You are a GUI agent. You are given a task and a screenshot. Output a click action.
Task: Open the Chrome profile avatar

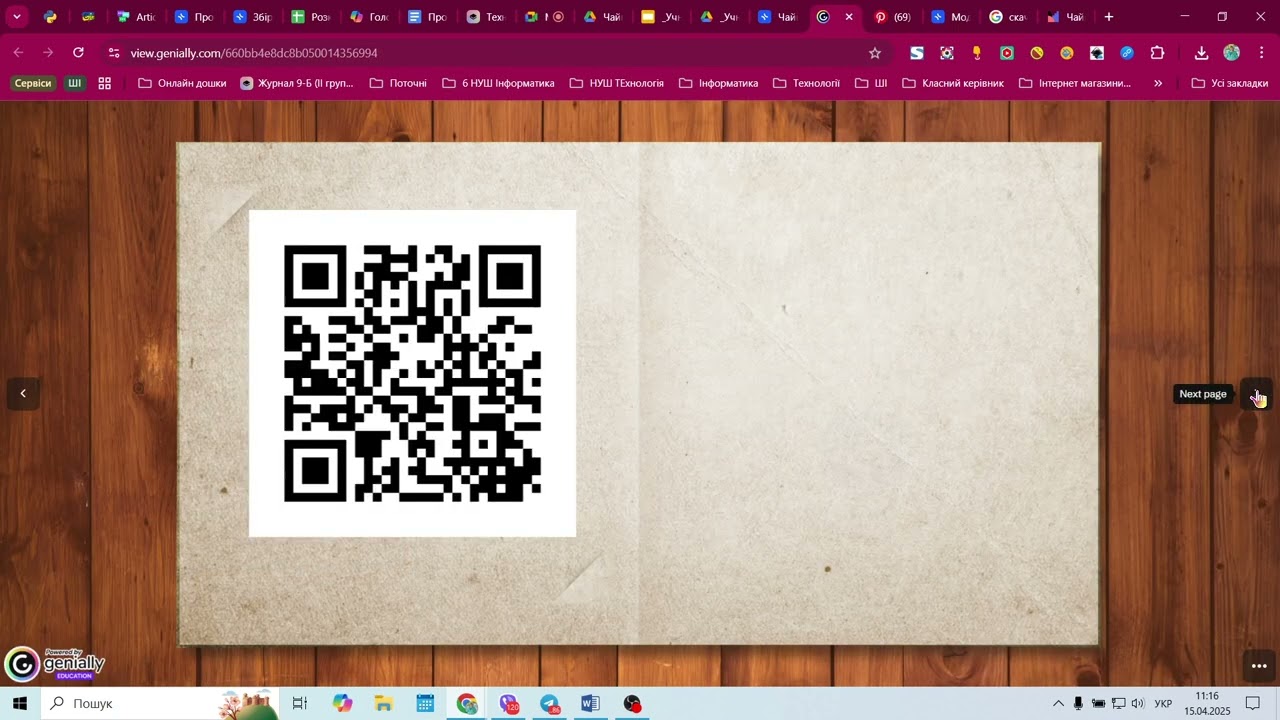pyautogui.click(x=1231, y=53)
